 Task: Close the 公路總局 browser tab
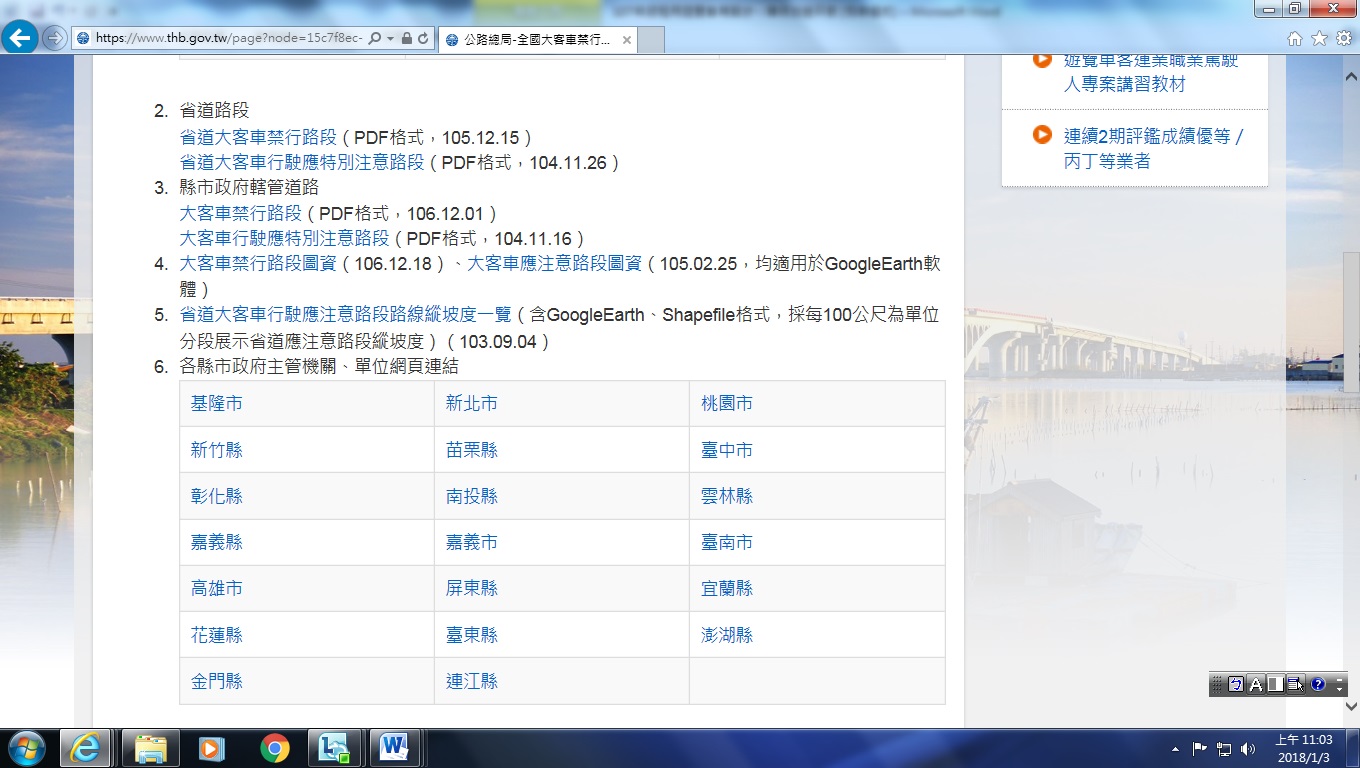click(627, 40)
